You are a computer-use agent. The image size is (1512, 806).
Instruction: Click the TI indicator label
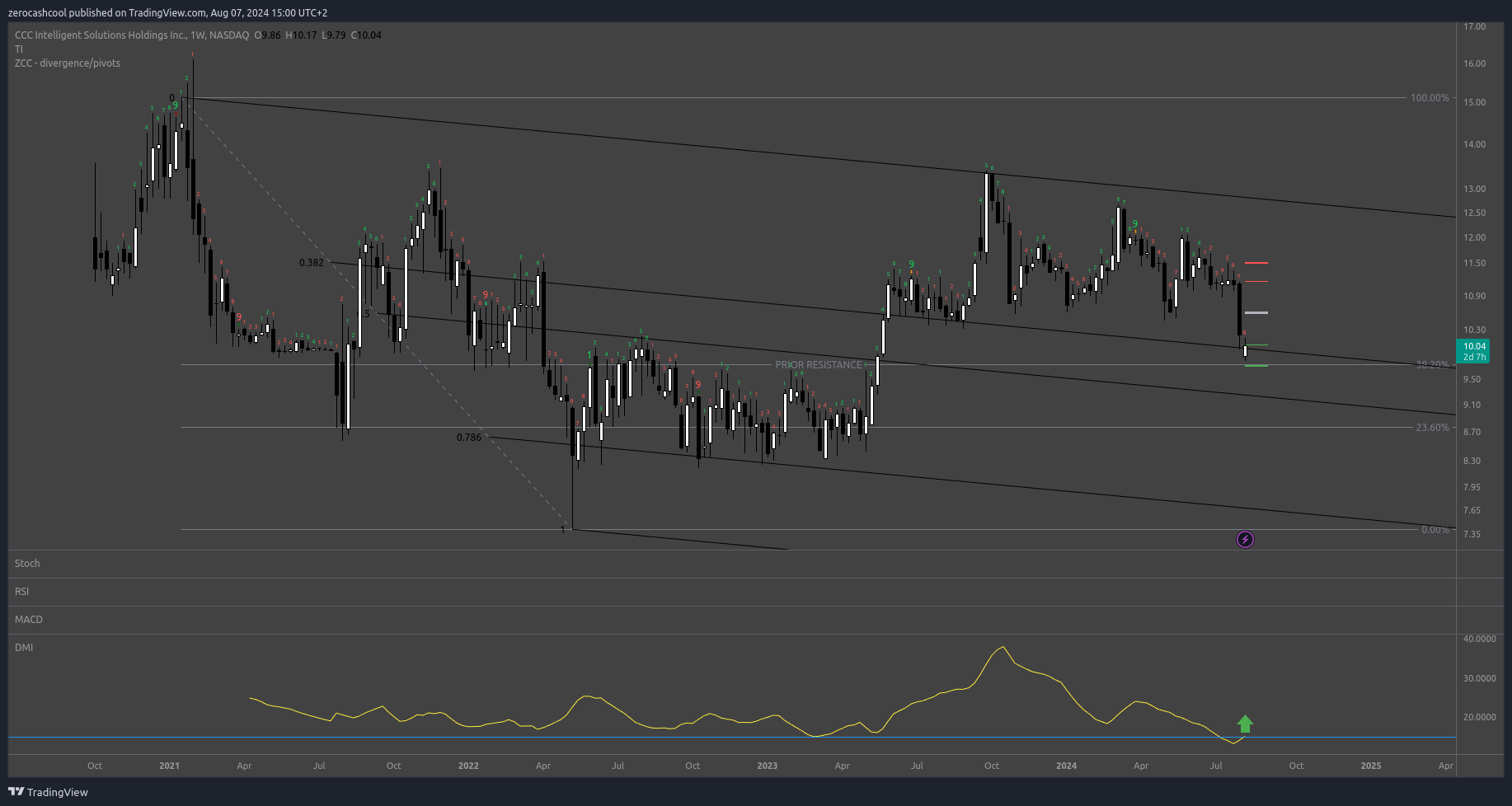[19, 49]
